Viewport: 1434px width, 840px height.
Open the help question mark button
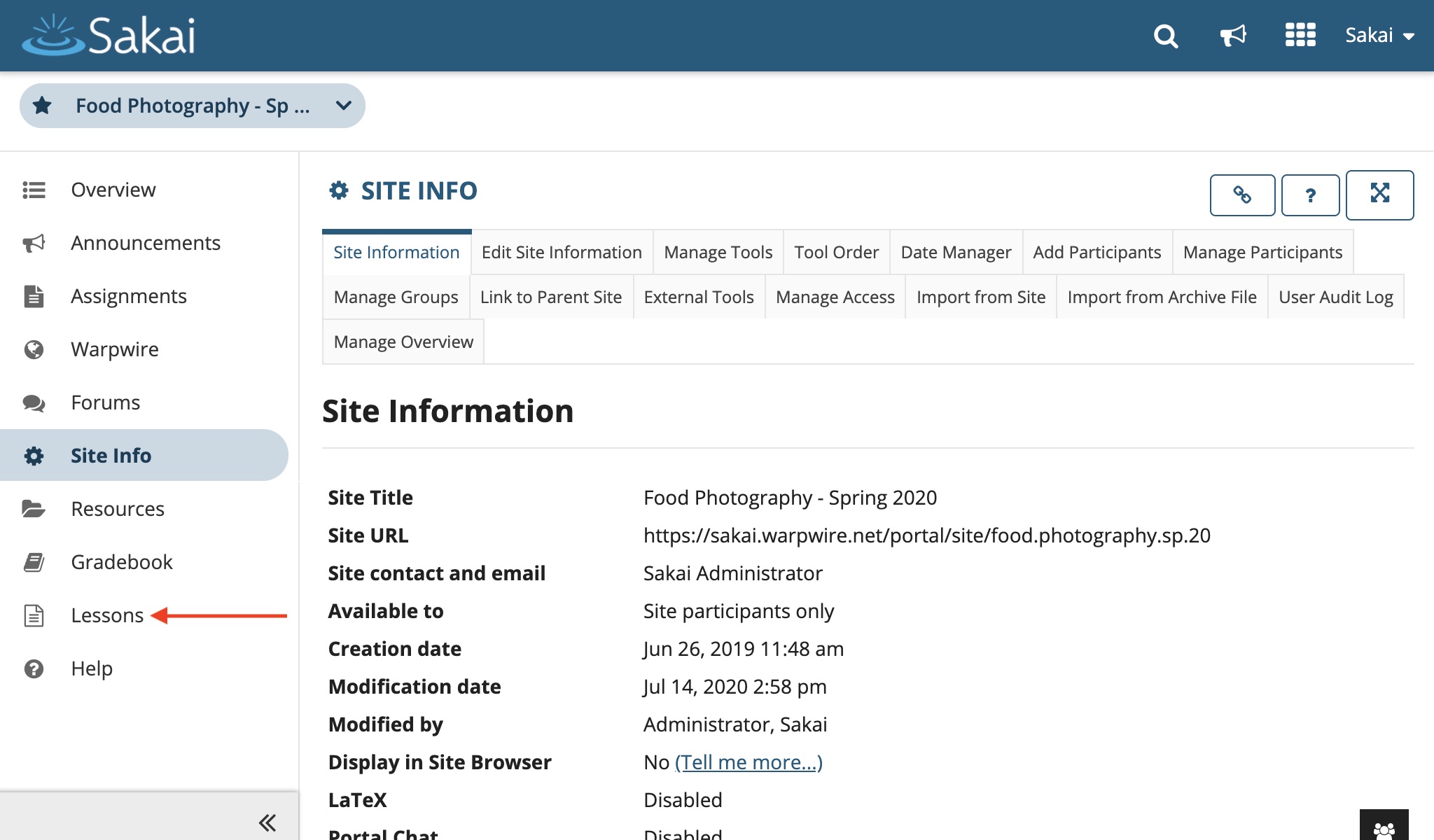pyautogui.click(x=1310, y=195)
